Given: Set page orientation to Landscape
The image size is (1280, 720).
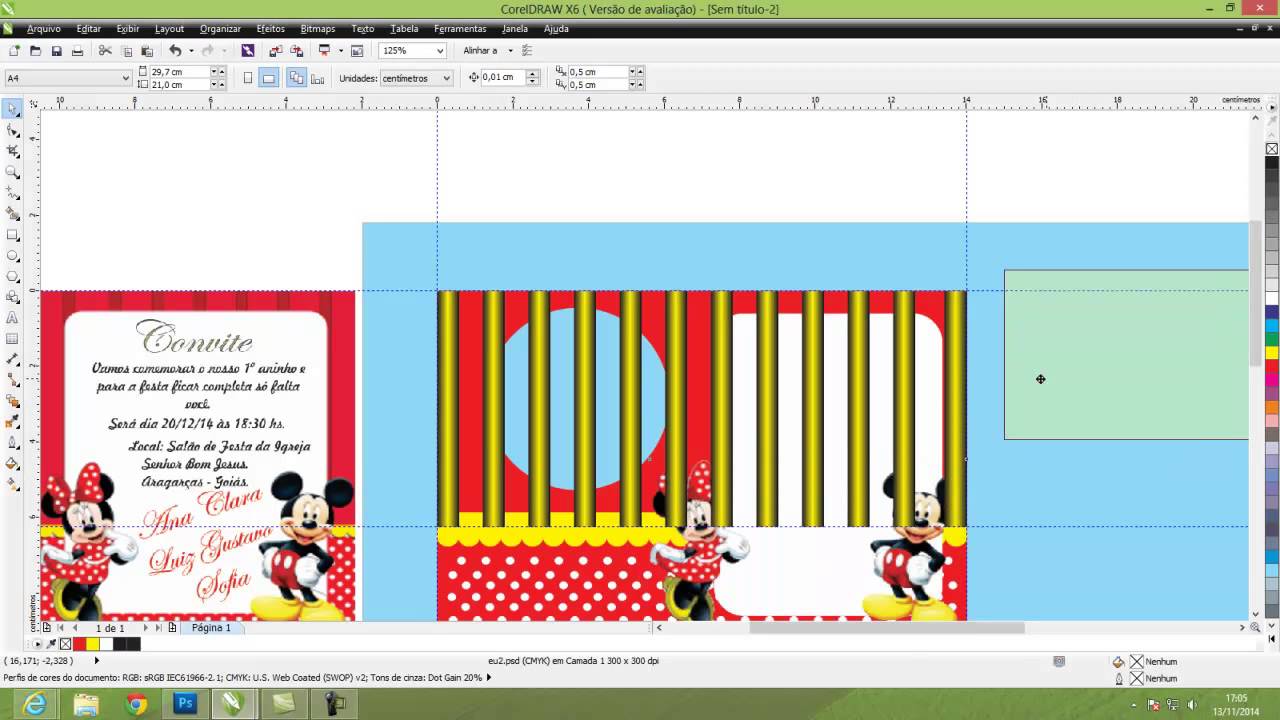Looking at the screenshot, I should [268, 78].
